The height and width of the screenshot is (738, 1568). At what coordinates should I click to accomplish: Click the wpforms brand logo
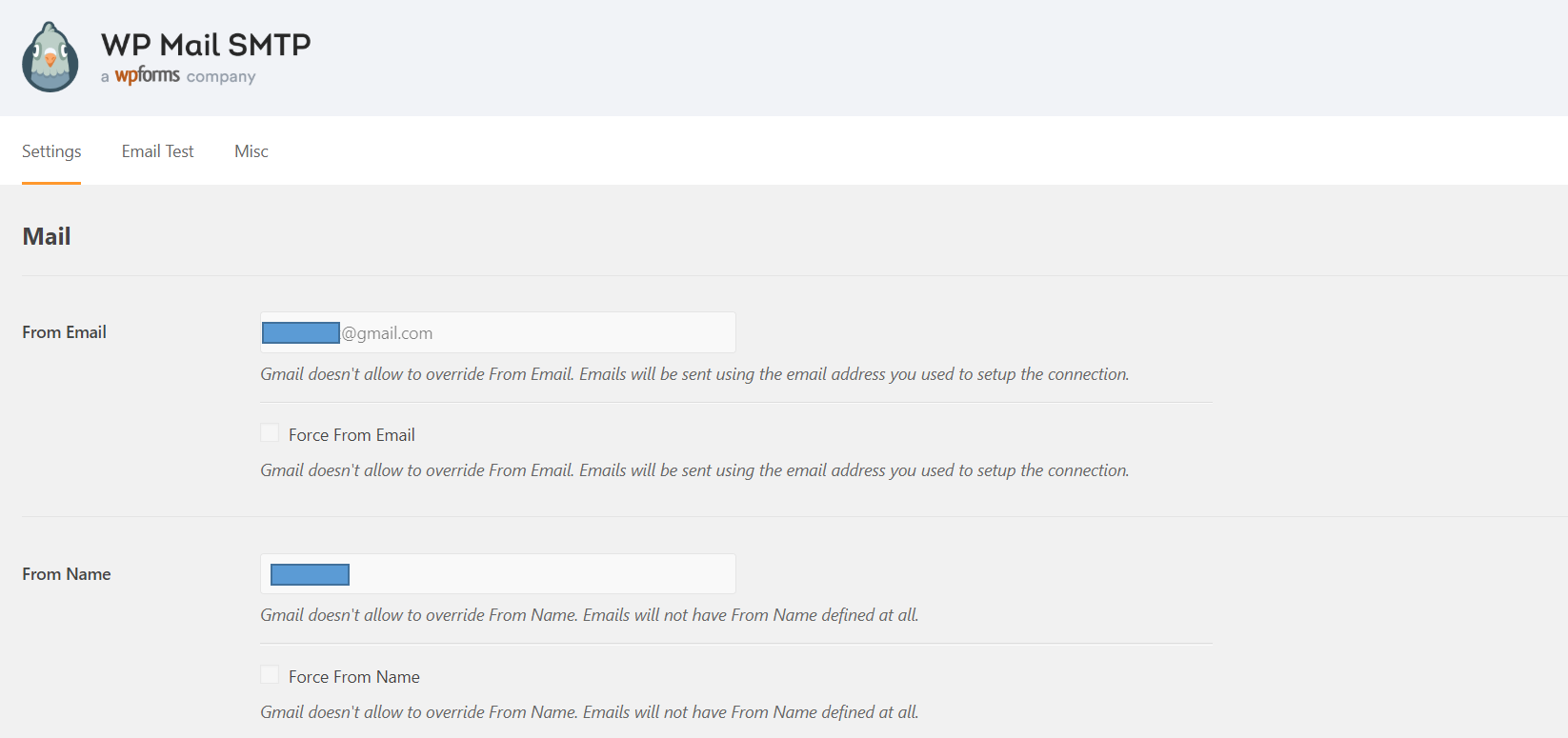coord(147,75)
